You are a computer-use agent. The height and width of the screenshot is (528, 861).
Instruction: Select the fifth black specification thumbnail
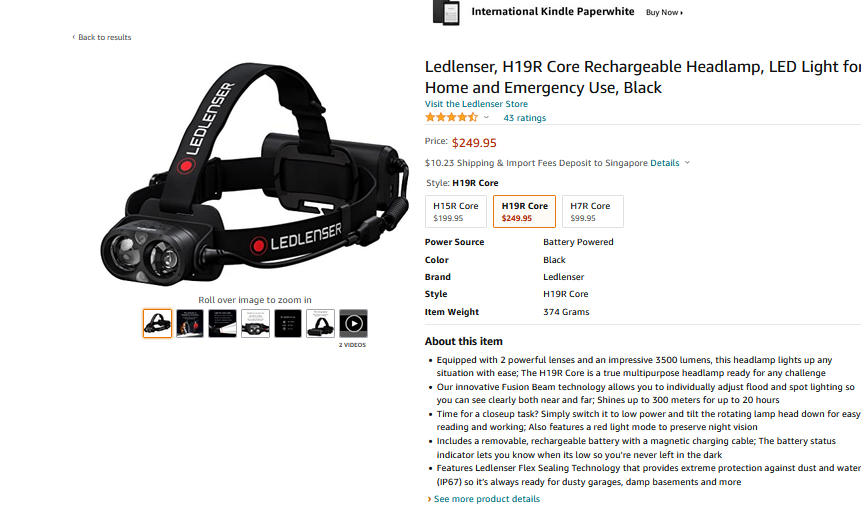[x=288, y=323]
